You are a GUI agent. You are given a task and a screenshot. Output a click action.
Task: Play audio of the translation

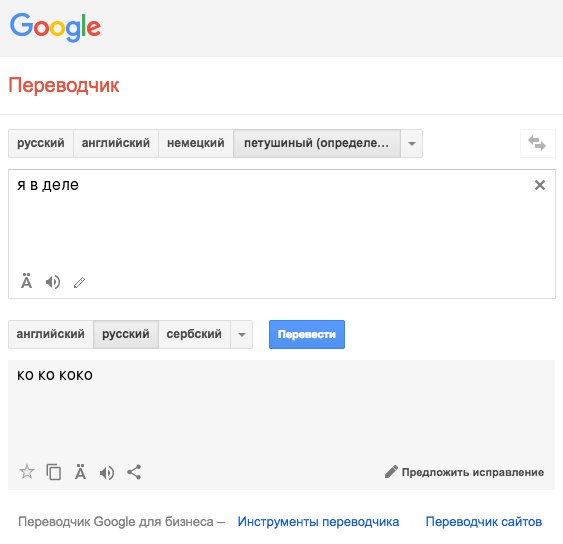(x=107, y=473)
